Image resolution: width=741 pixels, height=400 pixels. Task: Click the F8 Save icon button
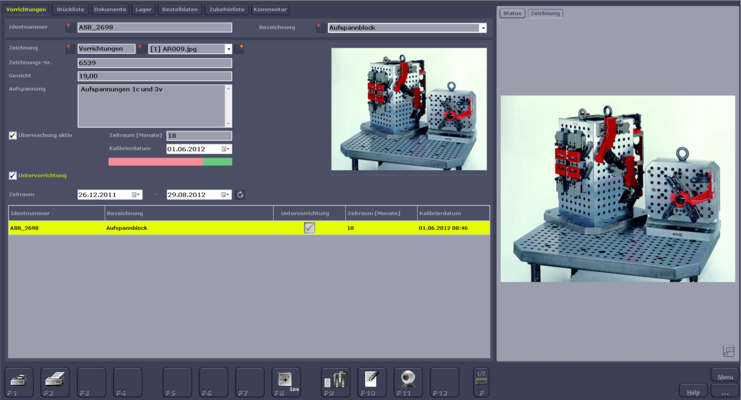coord(286,382)
